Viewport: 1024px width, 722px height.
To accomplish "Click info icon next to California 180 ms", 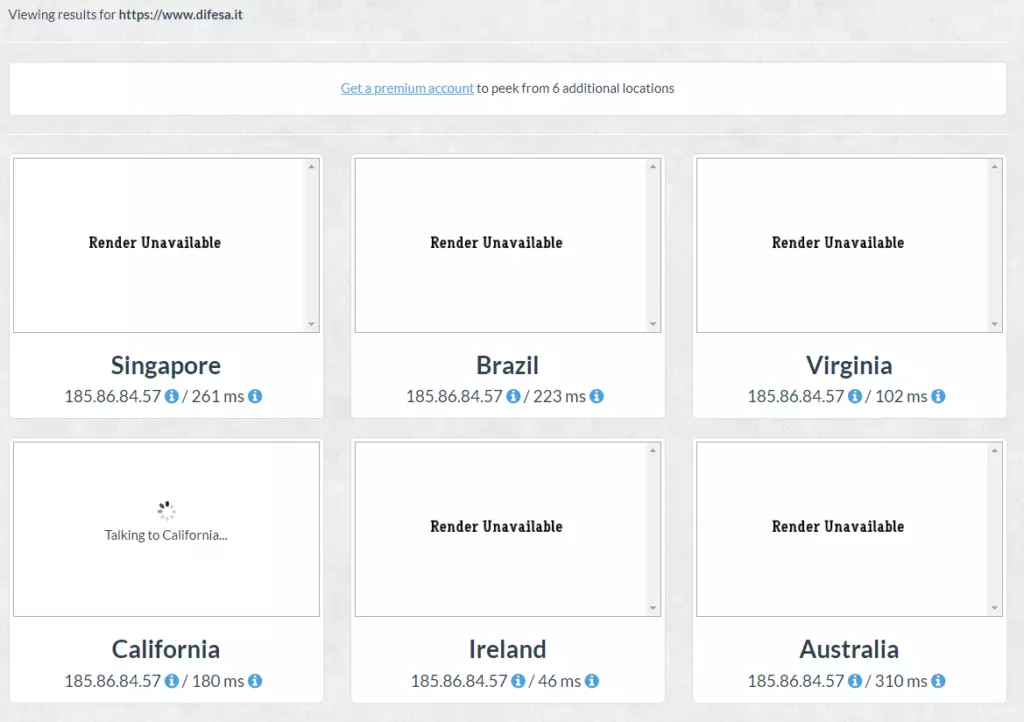I will (255, 681).
